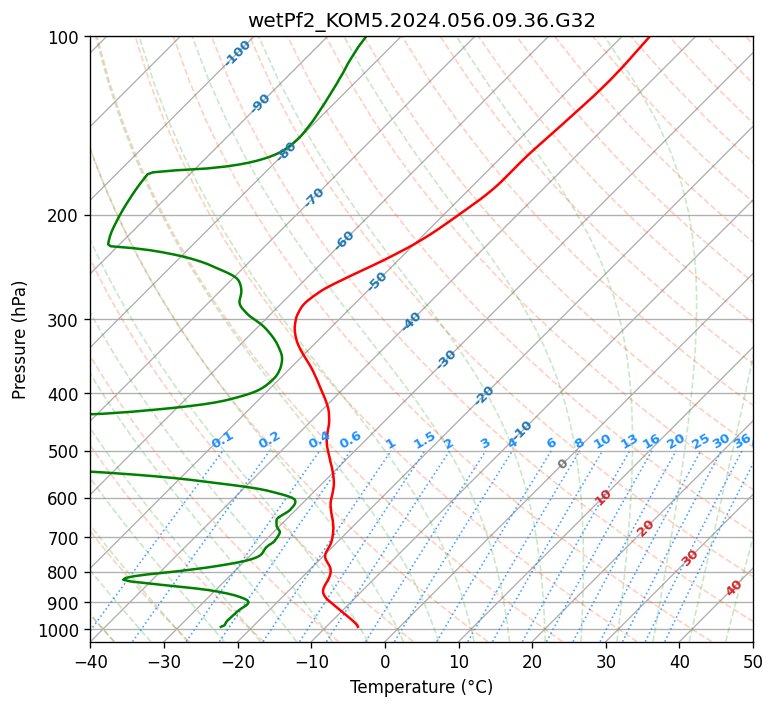Image resolution: width=775 pixels, height=708 pixels.
Task: Click the red slanted 10 isotherm label
Action: pyautogui.click(x=603, y=497)
